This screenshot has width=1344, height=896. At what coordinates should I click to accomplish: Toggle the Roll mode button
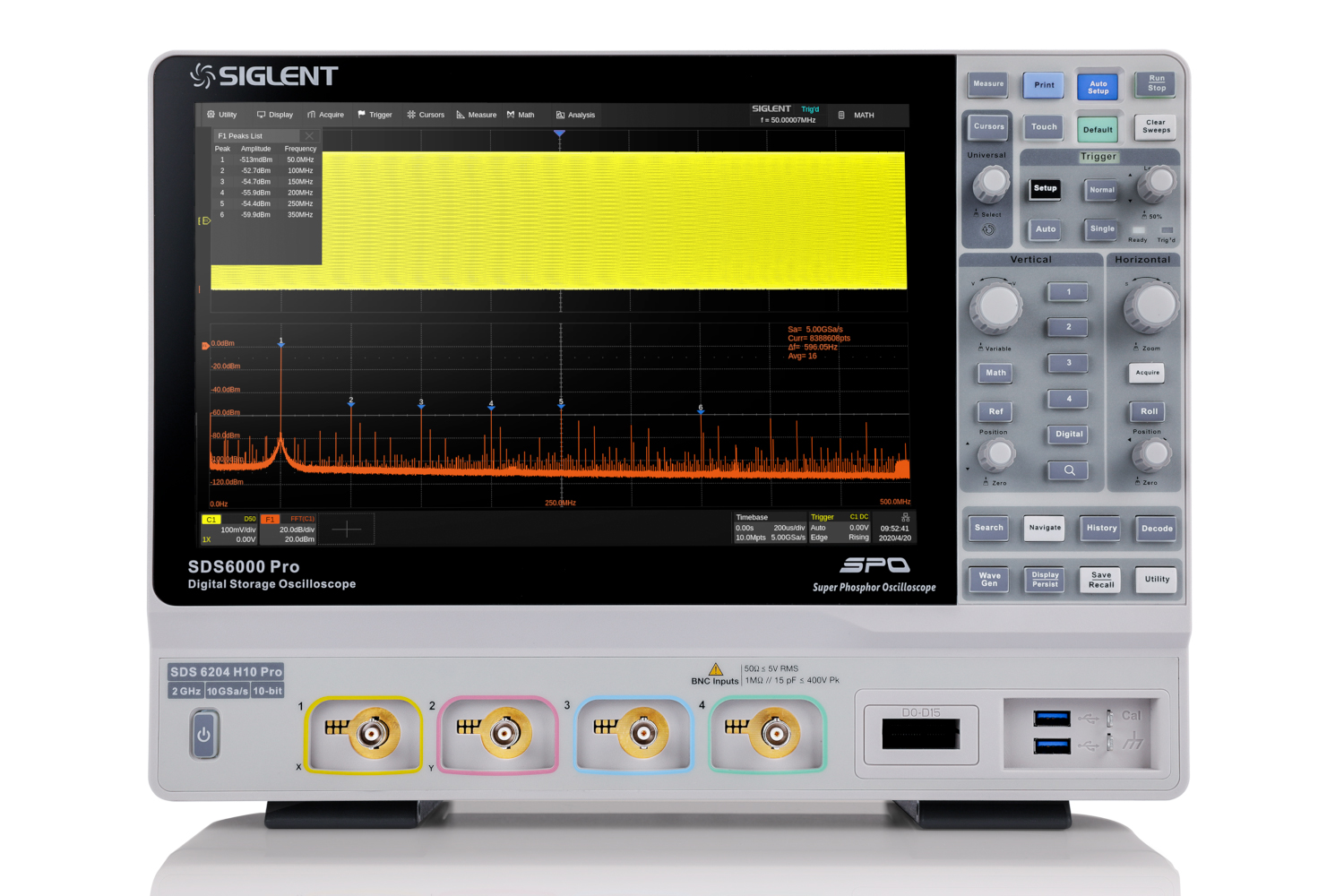click(x=1149, y=411)
